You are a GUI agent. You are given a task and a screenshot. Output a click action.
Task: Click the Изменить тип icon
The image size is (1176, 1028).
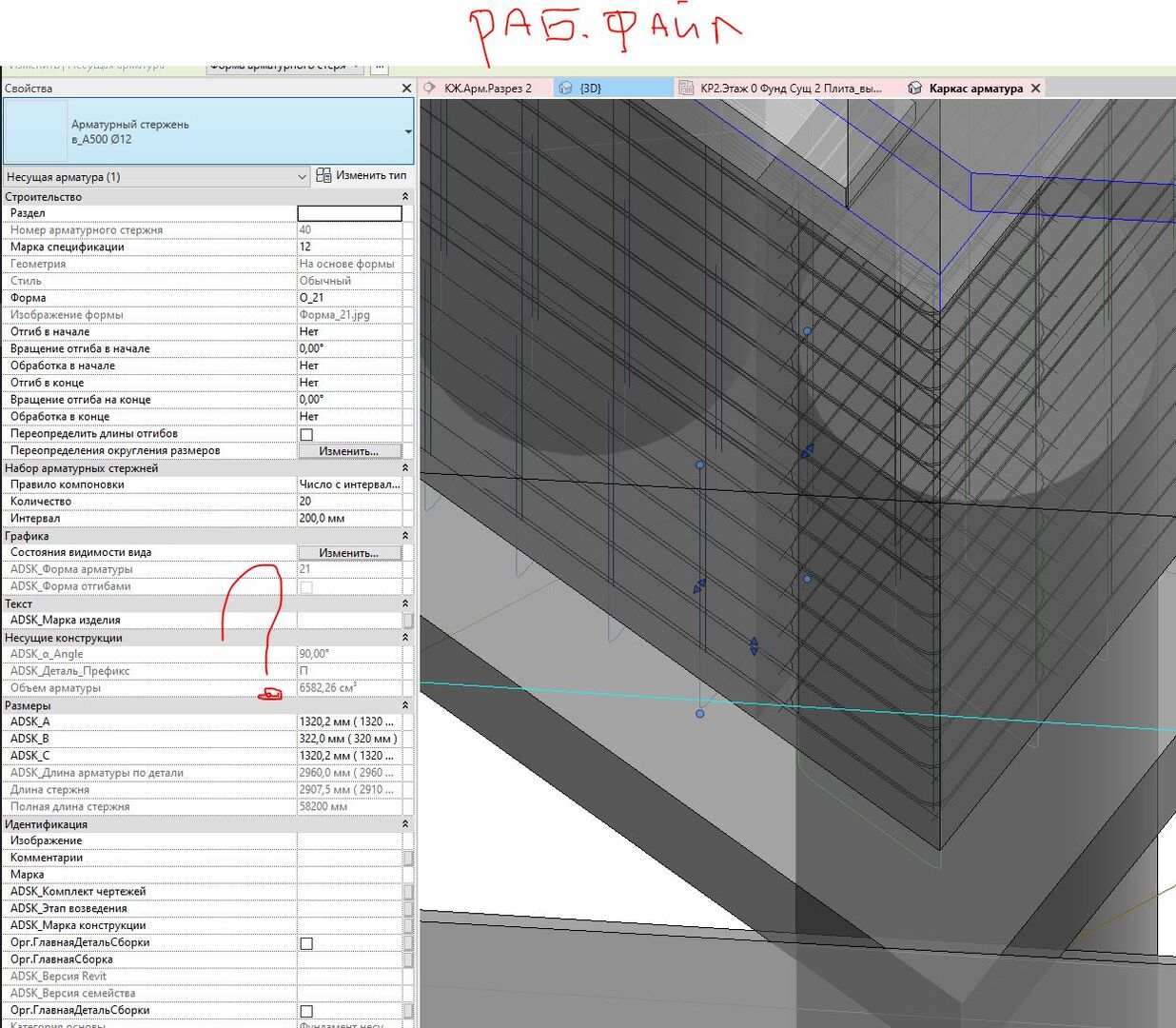point(323,176)
